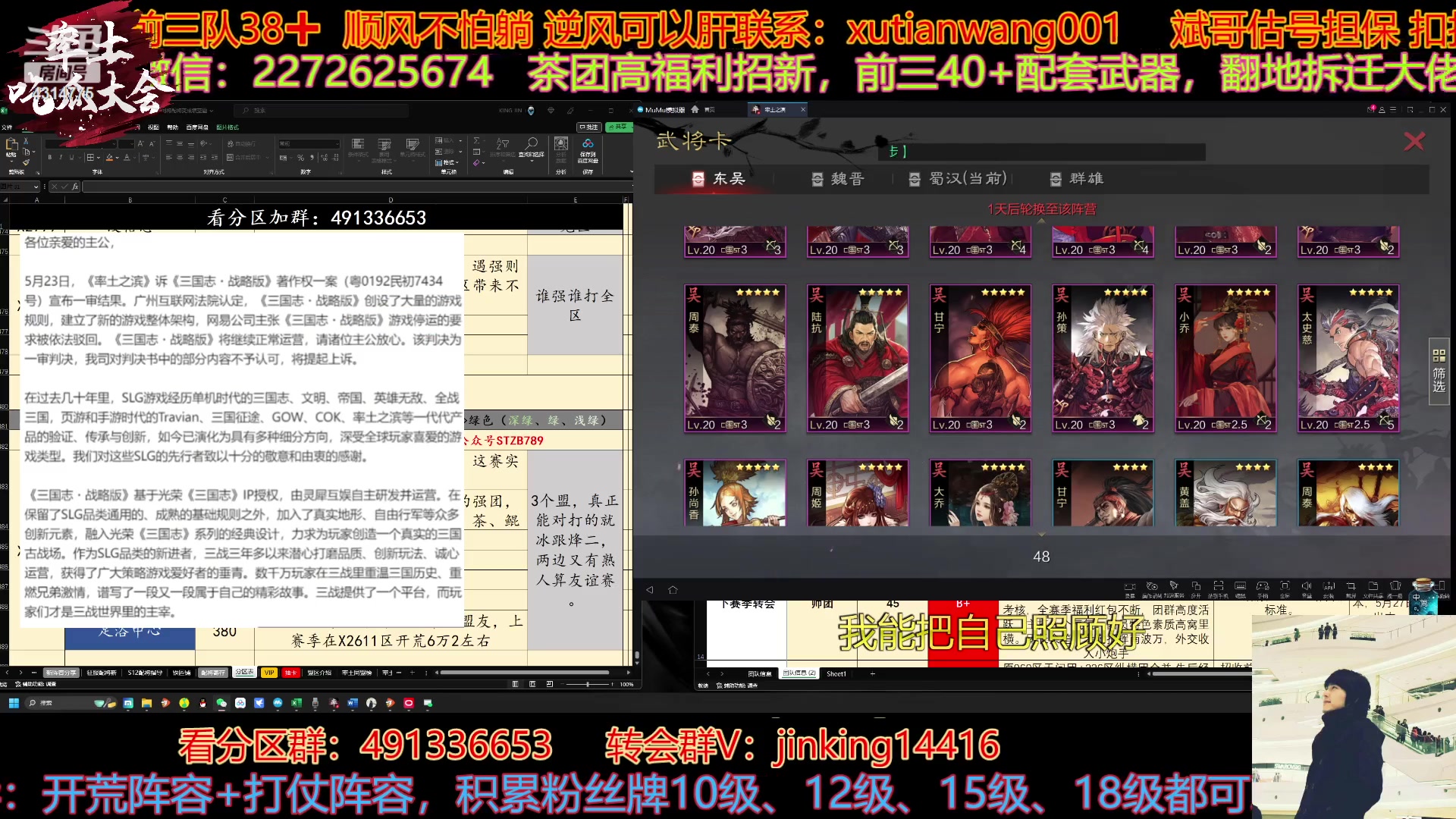Open the Excel Name Box dropdown
Screen dimensions: 1456x819
(x=36, y=187)
